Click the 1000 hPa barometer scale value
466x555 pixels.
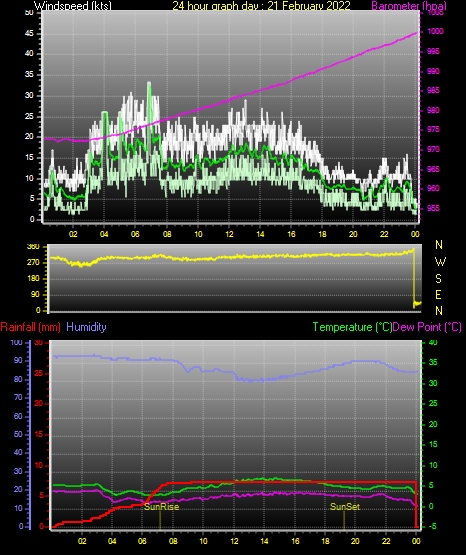tap(435, 31)
